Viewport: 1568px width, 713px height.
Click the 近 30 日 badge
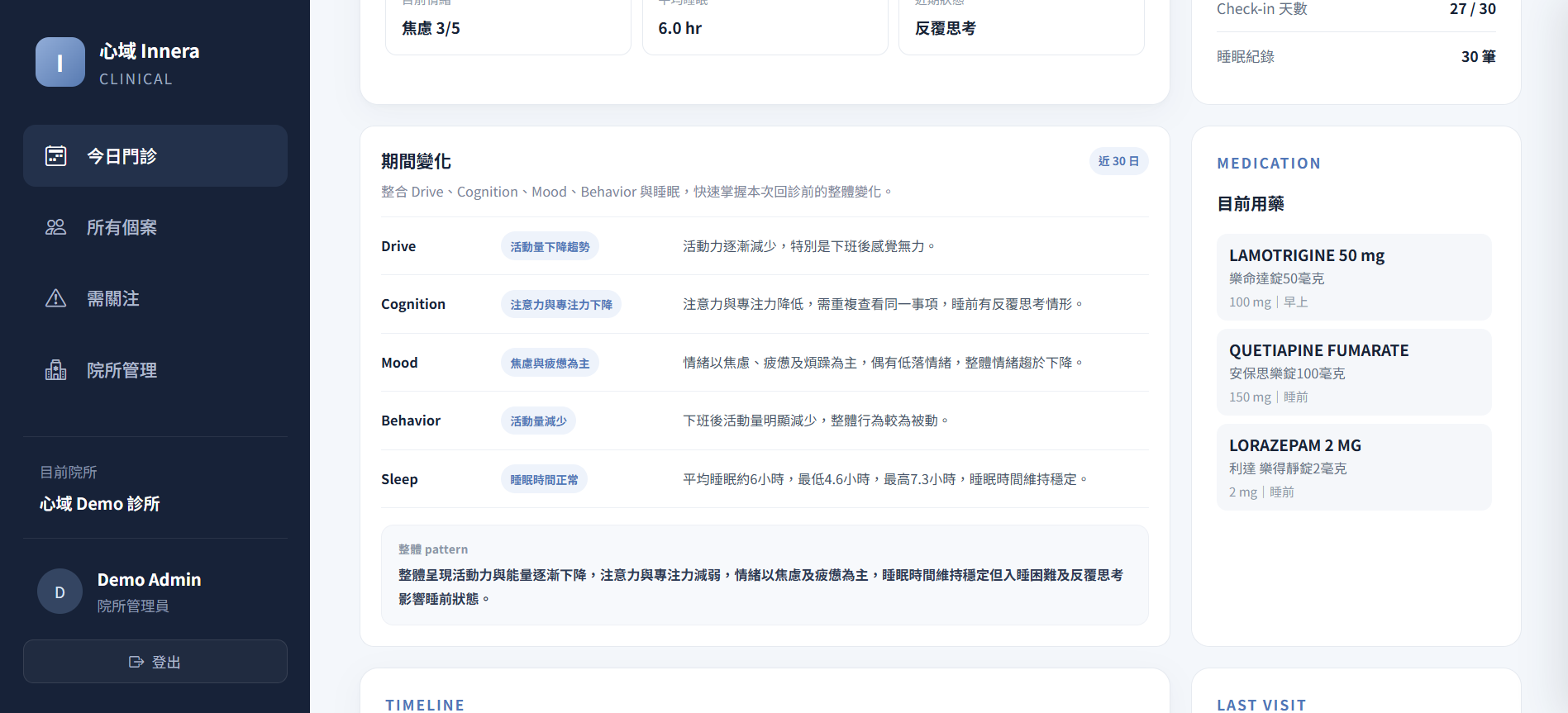pos(1118,161)
